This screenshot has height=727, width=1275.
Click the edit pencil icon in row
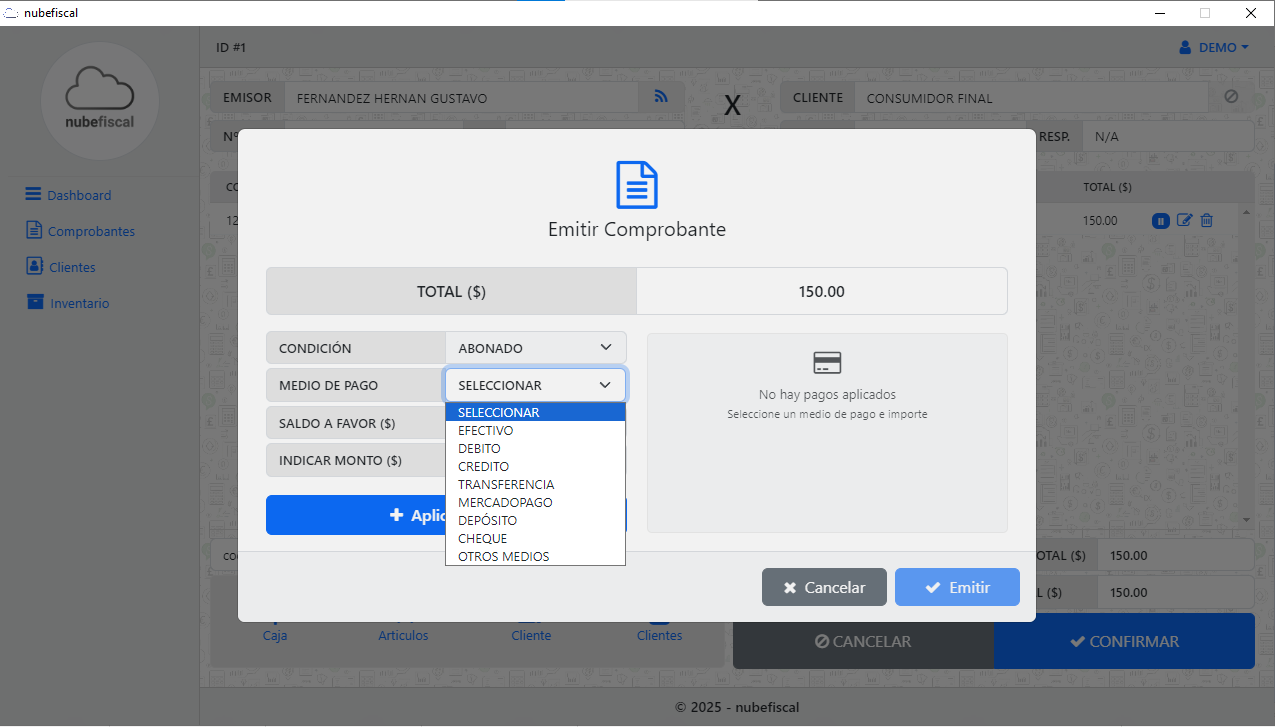[1184, 220]
